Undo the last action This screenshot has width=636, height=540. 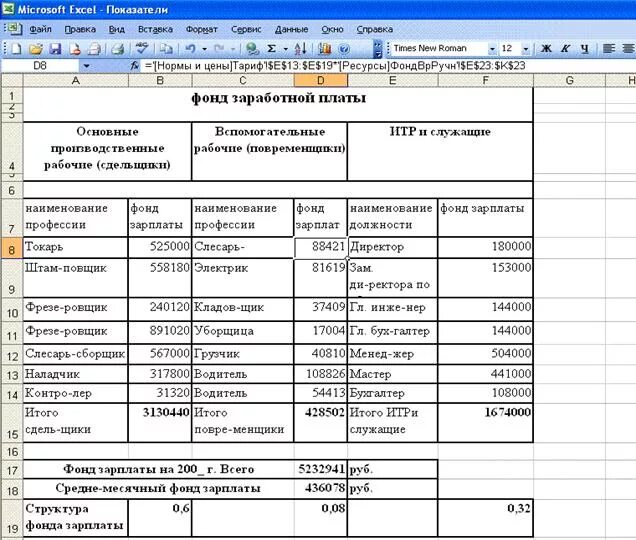click(x=190, y=49)
